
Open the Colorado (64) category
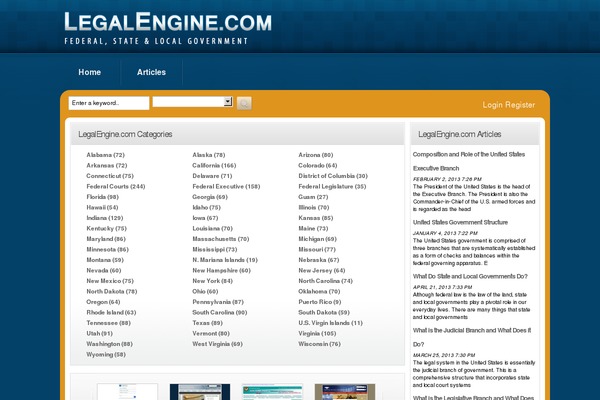pos(318,165)
